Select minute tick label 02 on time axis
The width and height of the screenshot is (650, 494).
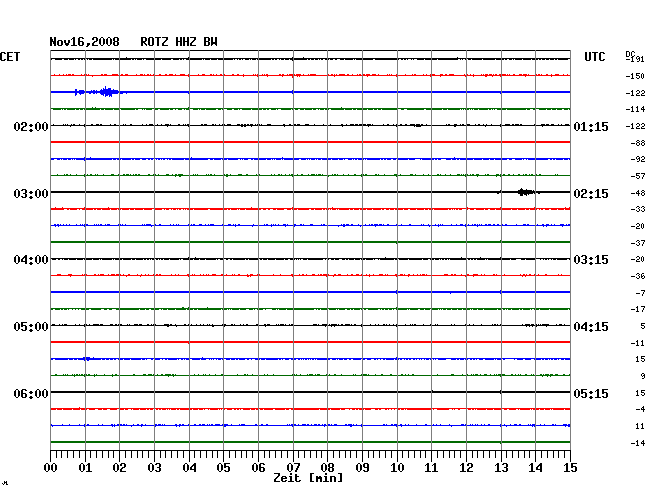(x=119, y=467)
